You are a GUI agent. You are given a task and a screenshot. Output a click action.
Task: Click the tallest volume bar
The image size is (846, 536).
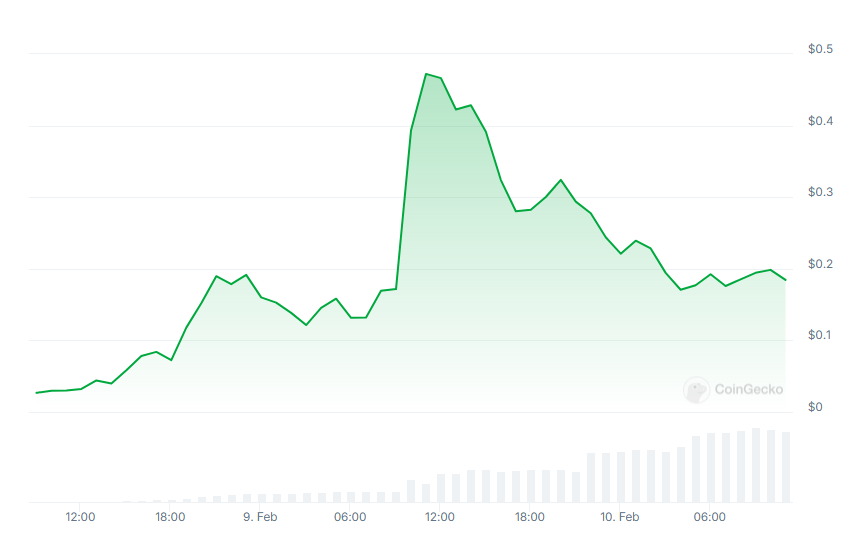[756, 465]
